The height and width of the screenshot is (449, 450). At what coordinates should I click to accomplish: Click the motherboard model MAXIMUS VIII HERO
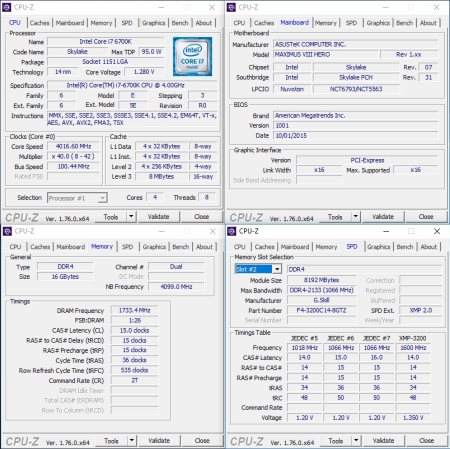tap(326, 54)
